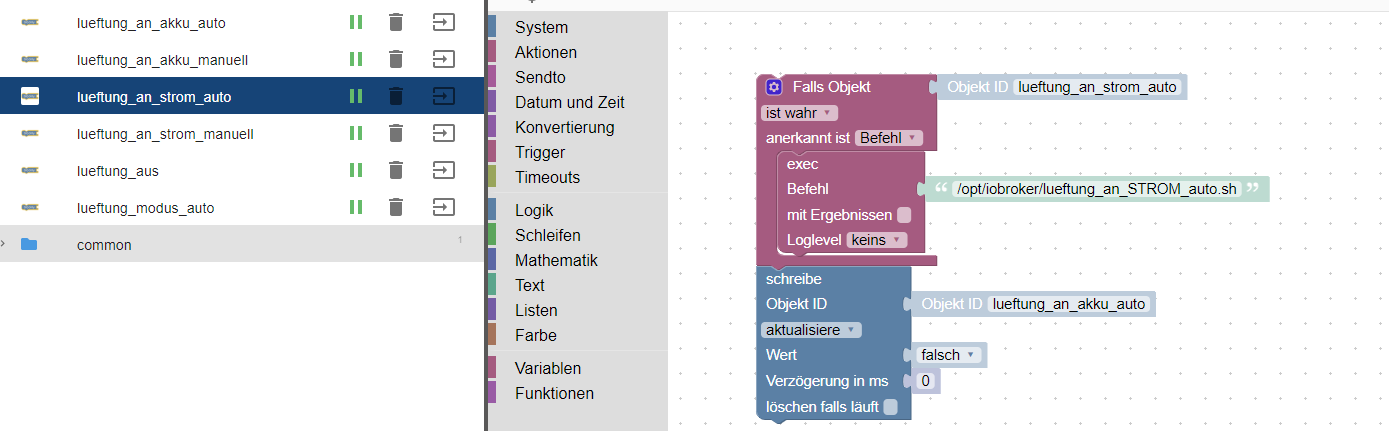Image resolution: width=1389 pixels, height=431 pixels.
Task: Open the Loglevel keins dropdown
Action: (877, 240)
